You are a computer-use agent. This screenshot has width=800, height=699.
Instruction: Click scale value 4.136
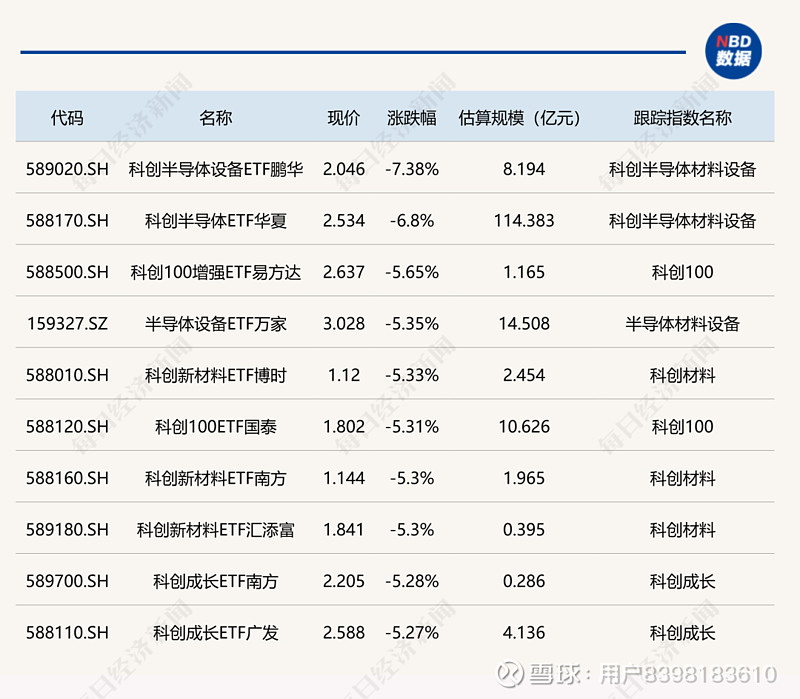pyautogui.click(x=524, y=632)
